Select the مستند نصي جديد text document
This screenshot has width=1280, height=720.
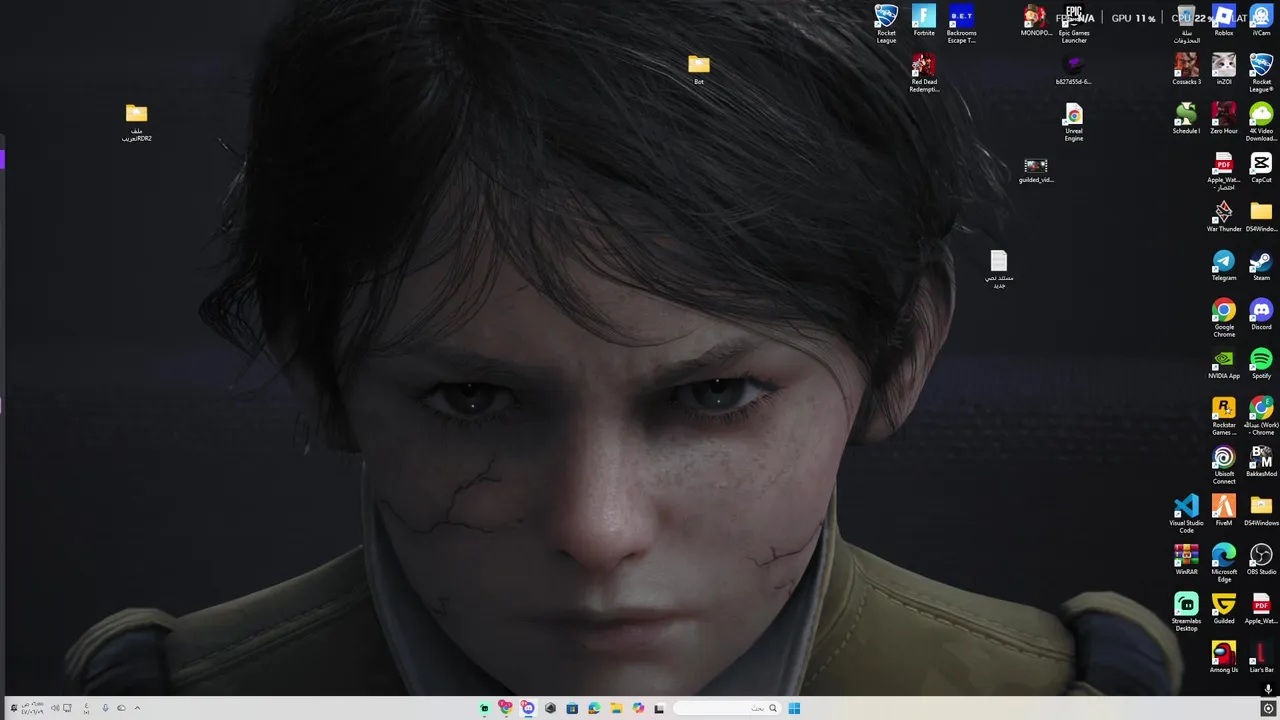(998, 269)
